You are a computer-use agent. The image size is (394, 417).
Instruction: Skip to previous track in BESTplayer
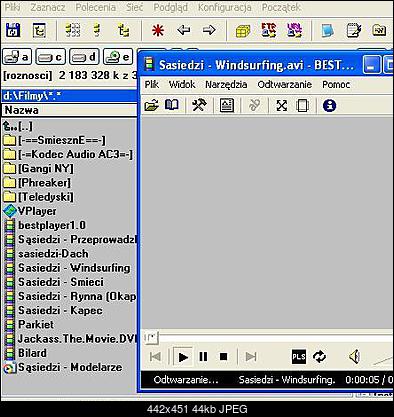point(155,357)
